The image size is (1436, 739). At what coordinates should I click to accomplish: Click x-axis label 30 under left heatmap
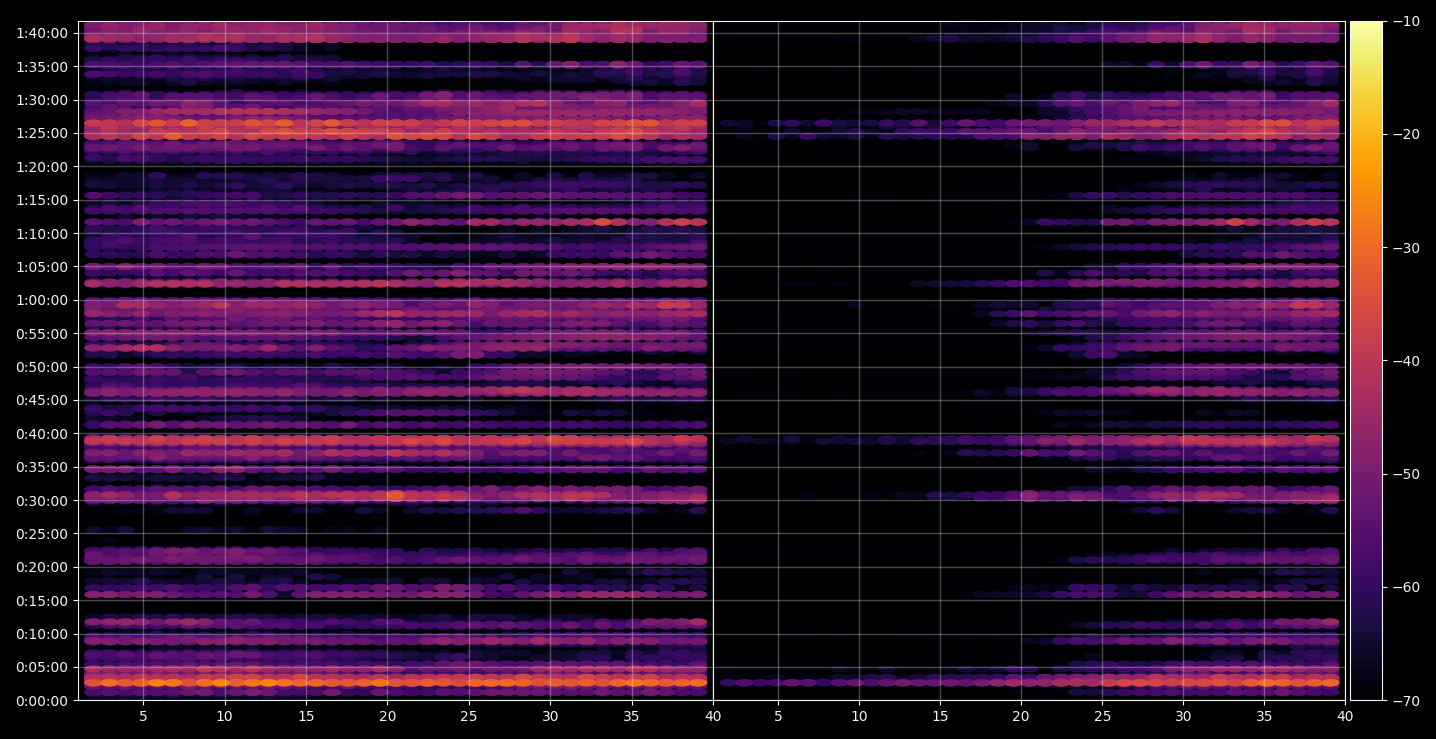tap(550, 717)
